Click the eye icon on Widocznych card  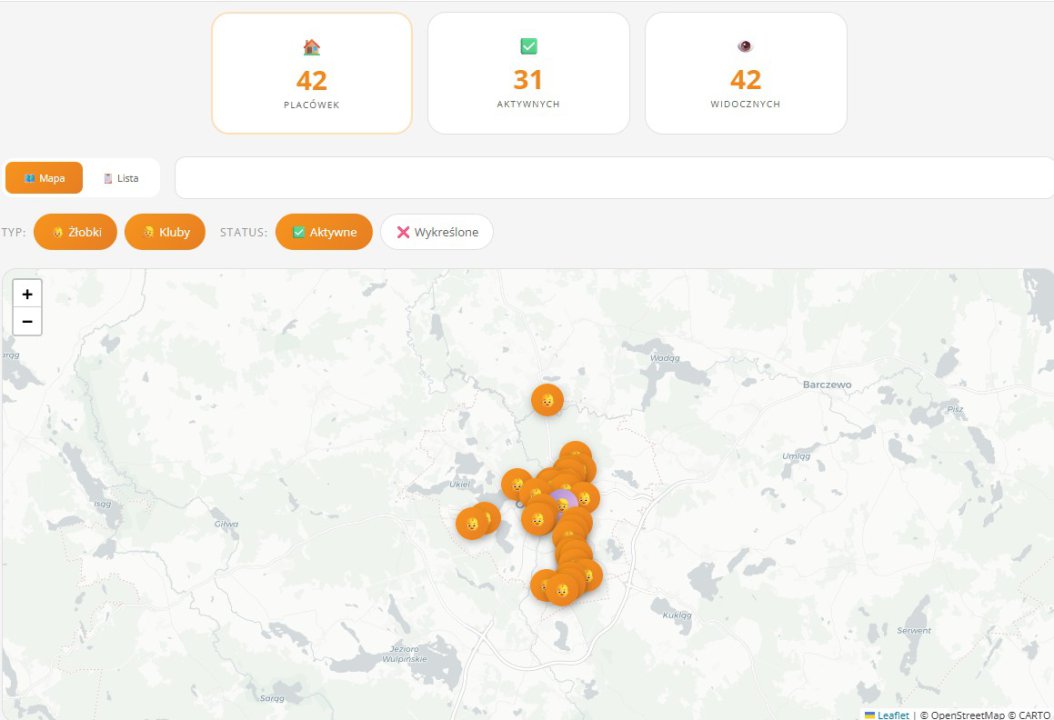click(x=745, y=46)
